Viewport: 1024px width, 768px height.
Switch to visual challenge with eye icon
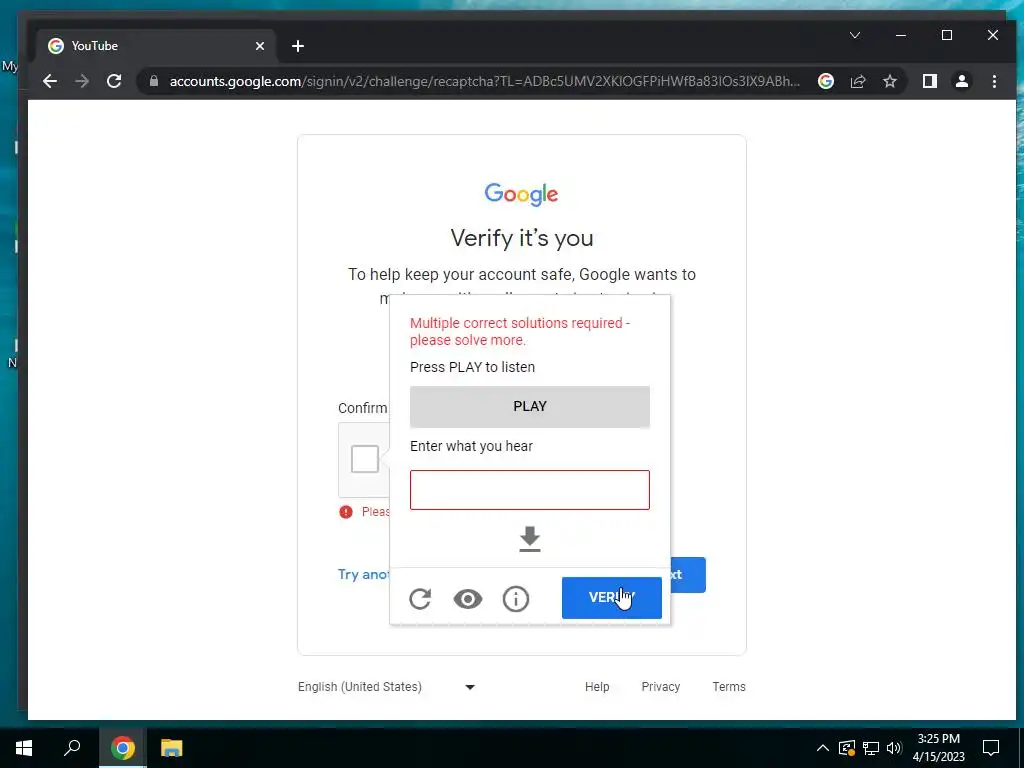pyautogui.click(x=468, y=599)
